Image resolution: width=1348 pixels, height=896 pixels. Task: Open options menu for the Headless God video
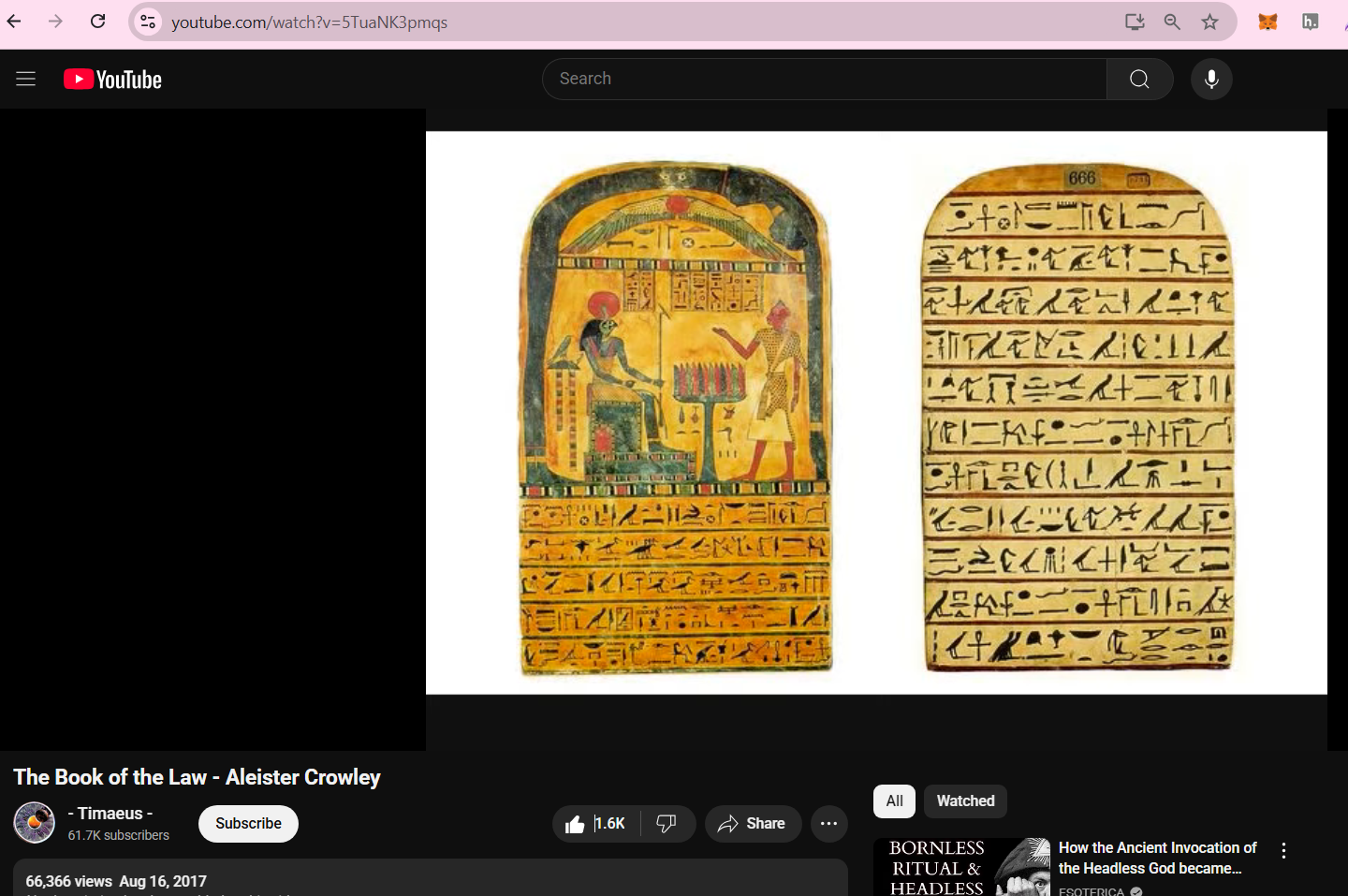point(1283,851)
